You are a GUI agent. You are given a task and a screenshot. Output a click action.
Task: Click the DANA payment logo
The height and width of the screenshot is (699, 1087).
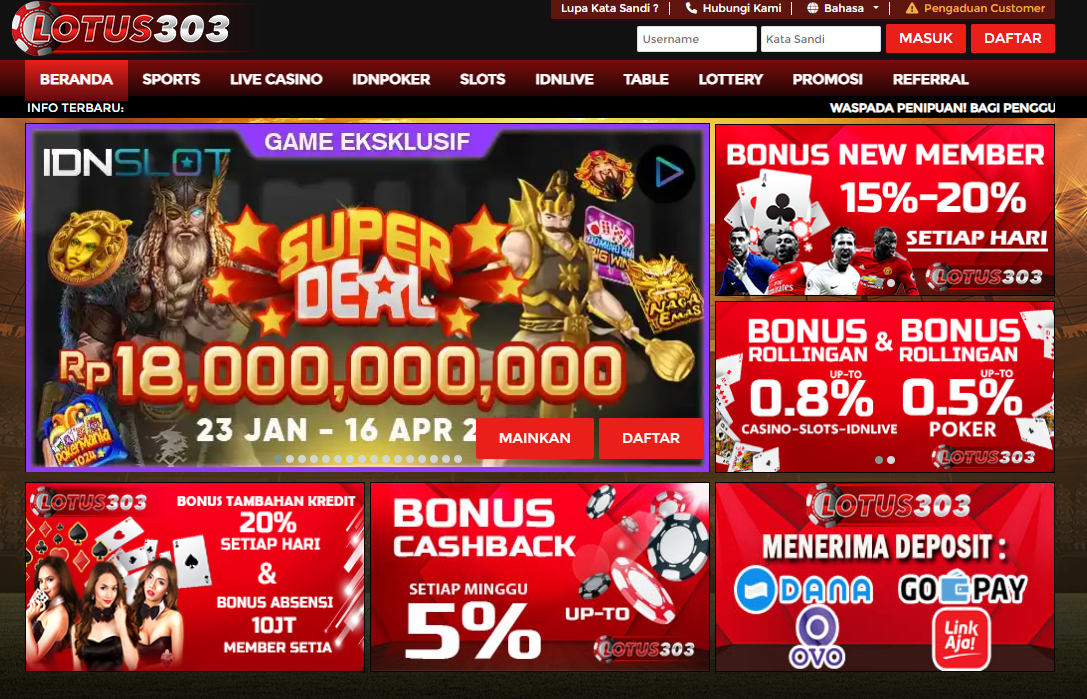[803, 589]
